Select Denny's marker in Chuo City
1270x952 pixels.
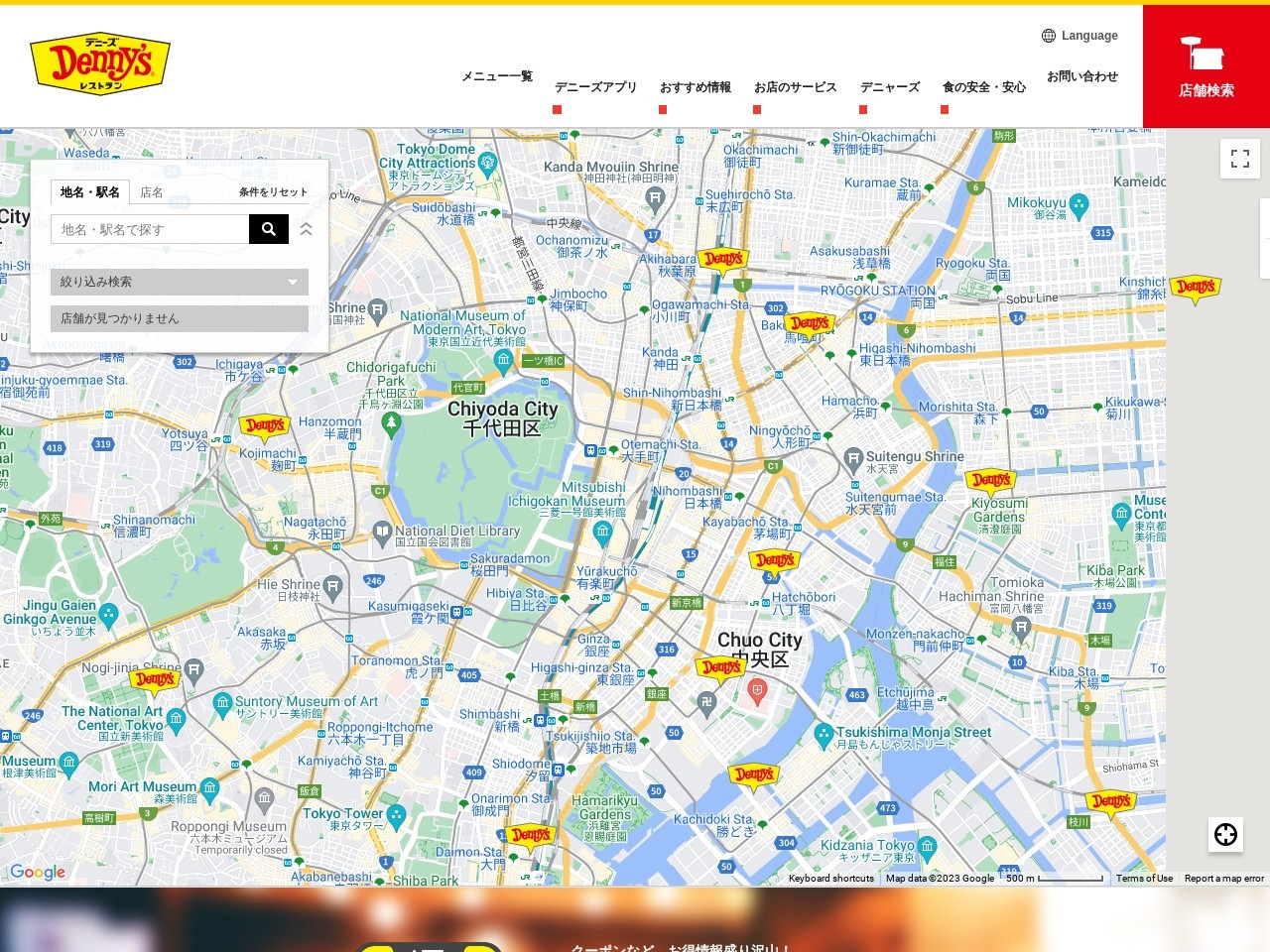click(721, 669)
